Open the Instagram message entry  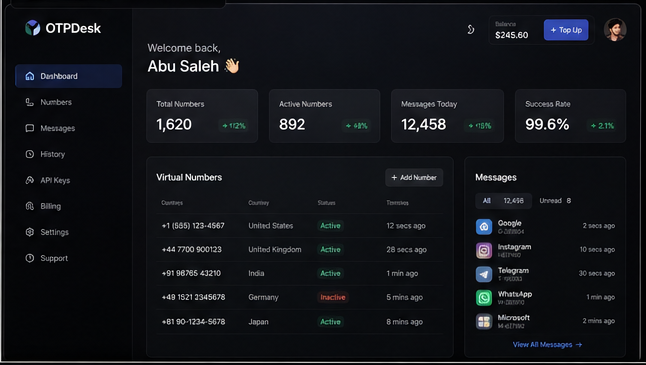tap(545, 250)
